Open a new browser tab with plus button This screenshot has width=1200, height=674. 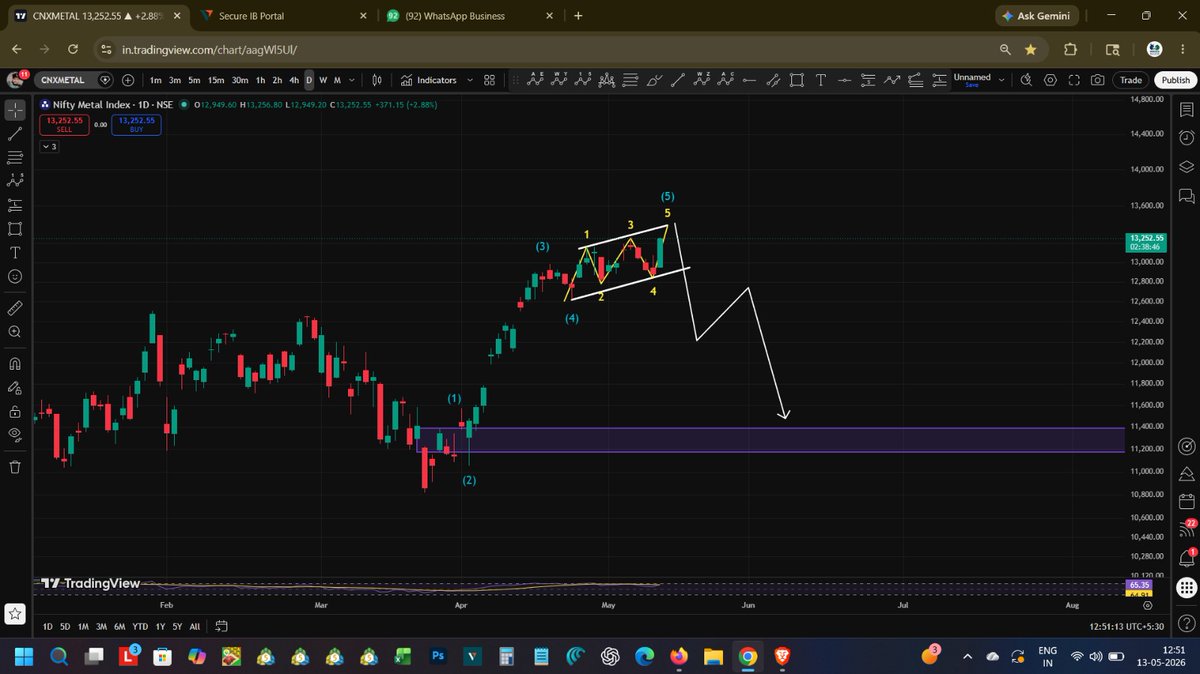point(578,16)
